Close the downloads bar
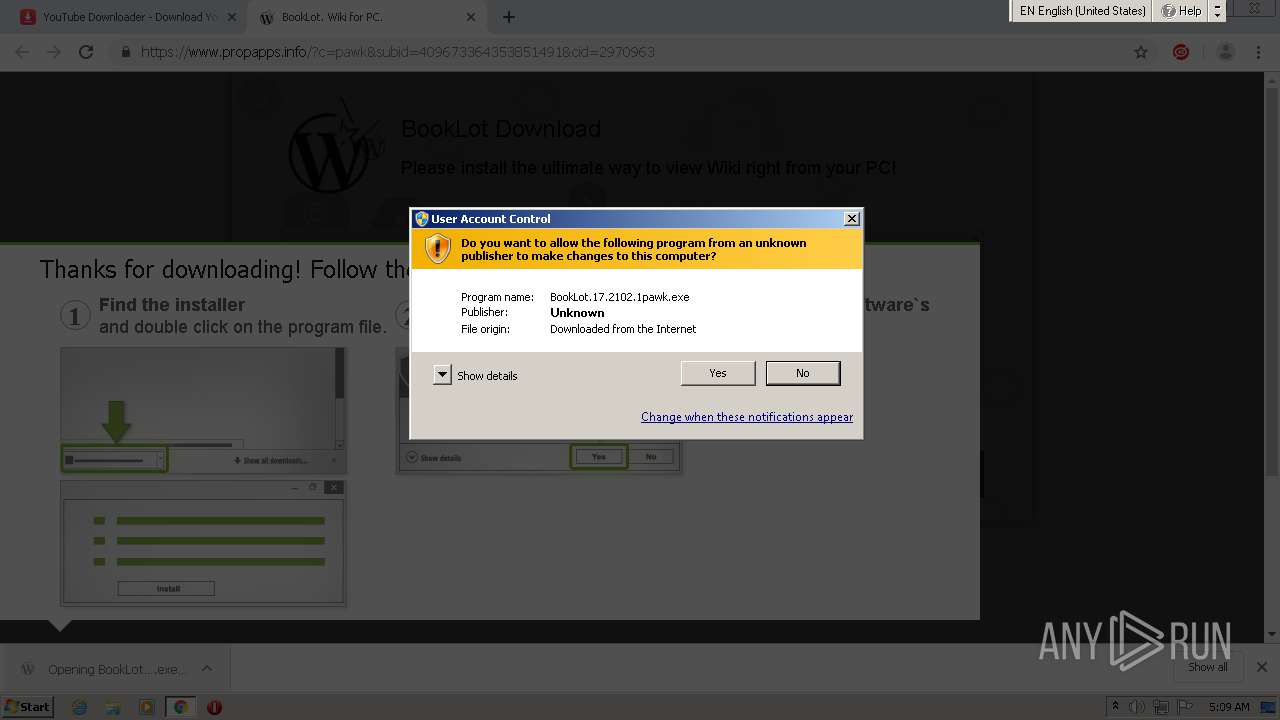This screenshot has height=720, width=1280. [x=1261, y=667]
